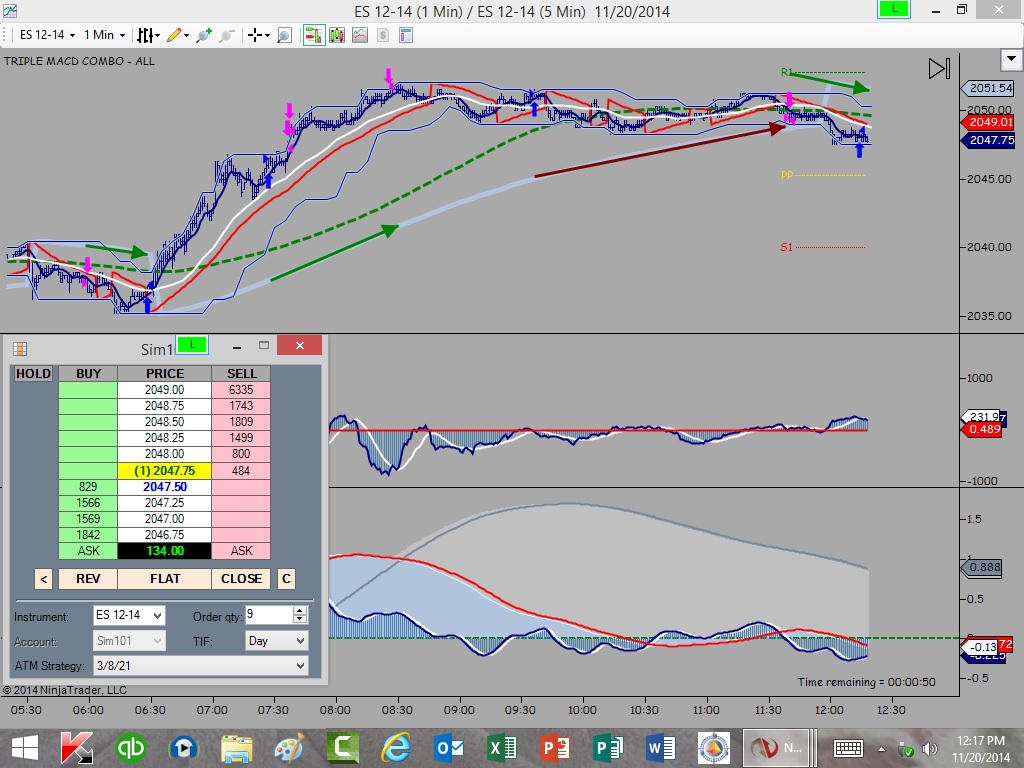Screen dimensions: 1024x768
Task: Click buy cell showing 1842
Action: (x=88, y=535)
